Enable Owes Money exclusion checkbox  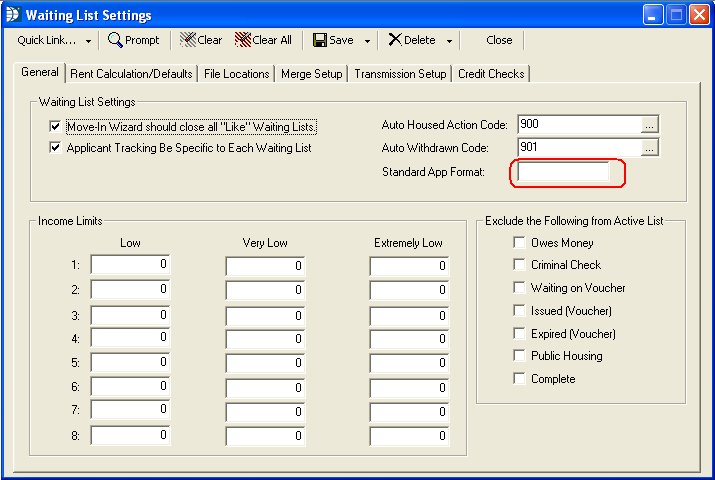pyautogui.click(x=519, y=243)
